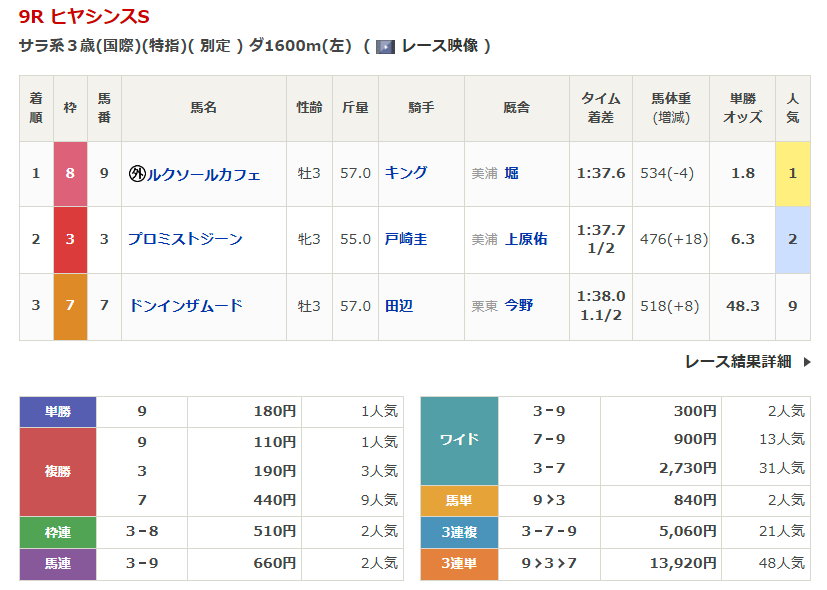
Task: Open horse page for ドンインザムード
Action: pos(185,305)
